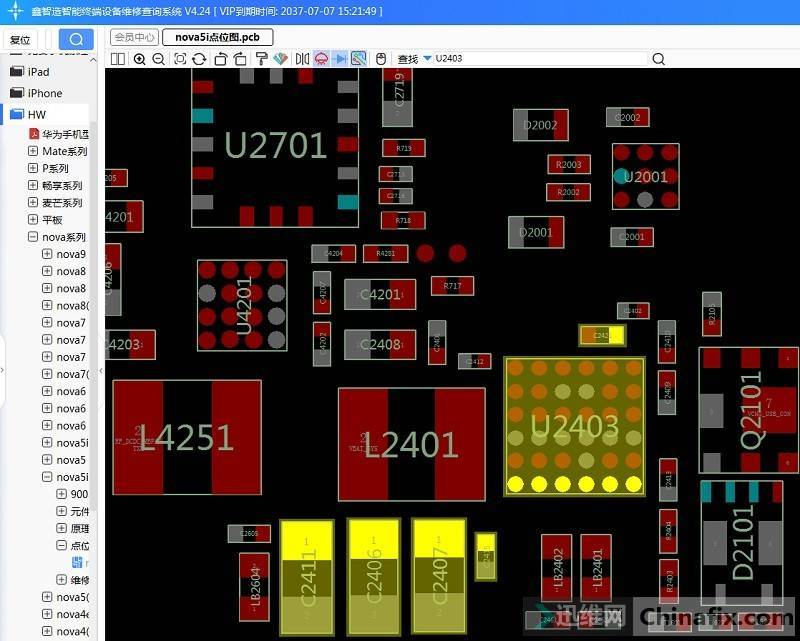Click the split view layout icon

(x=118, y=59)
